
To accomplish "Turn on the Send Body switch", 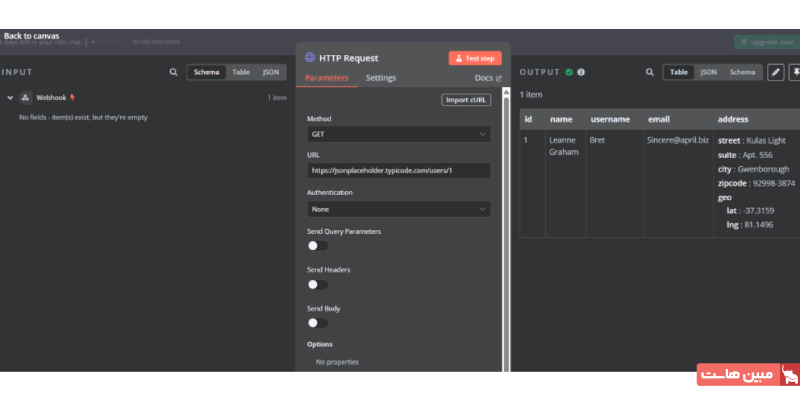I will (318, 323).
